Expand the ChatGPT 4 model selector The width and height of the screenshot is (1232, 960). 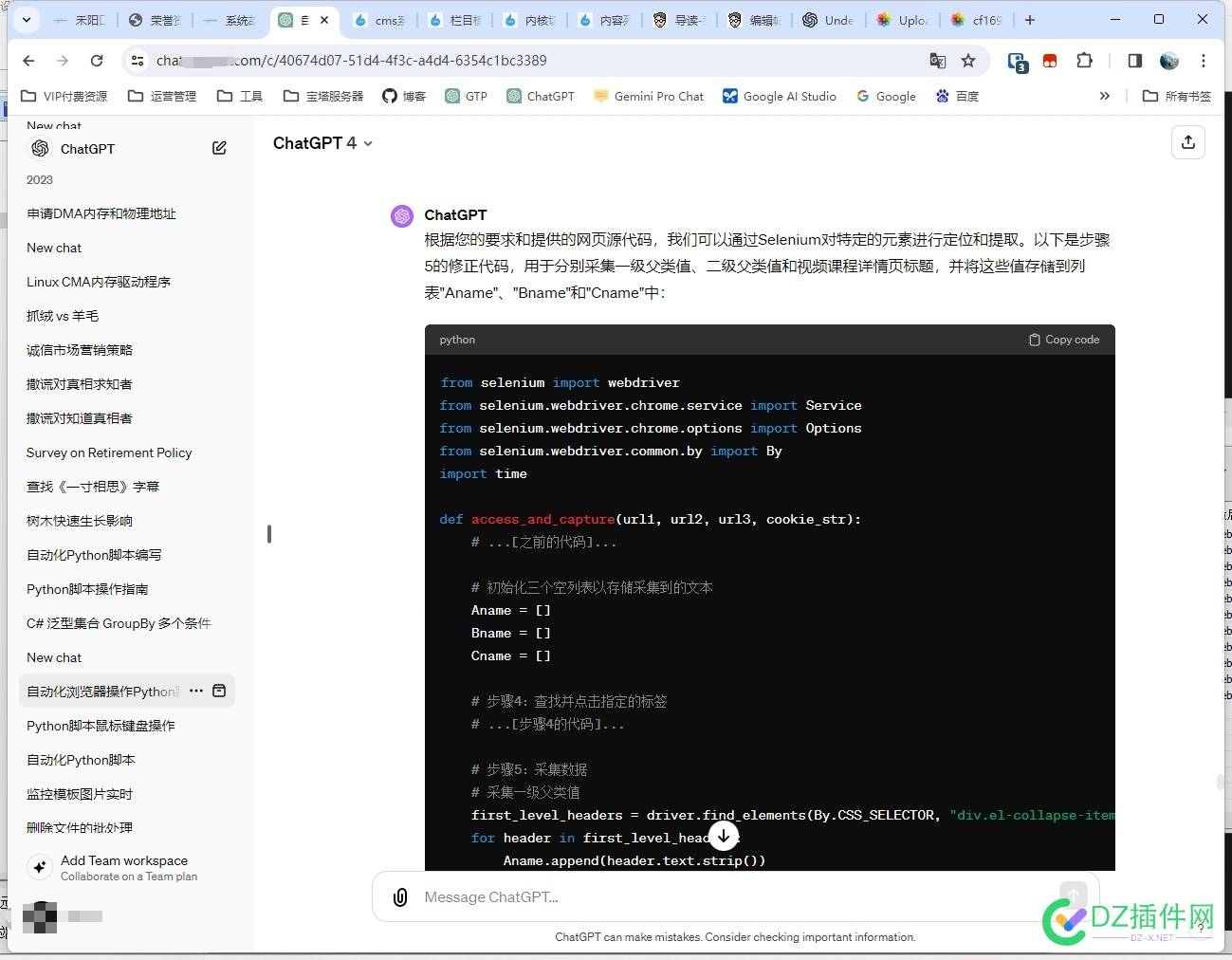coord(322,143)
